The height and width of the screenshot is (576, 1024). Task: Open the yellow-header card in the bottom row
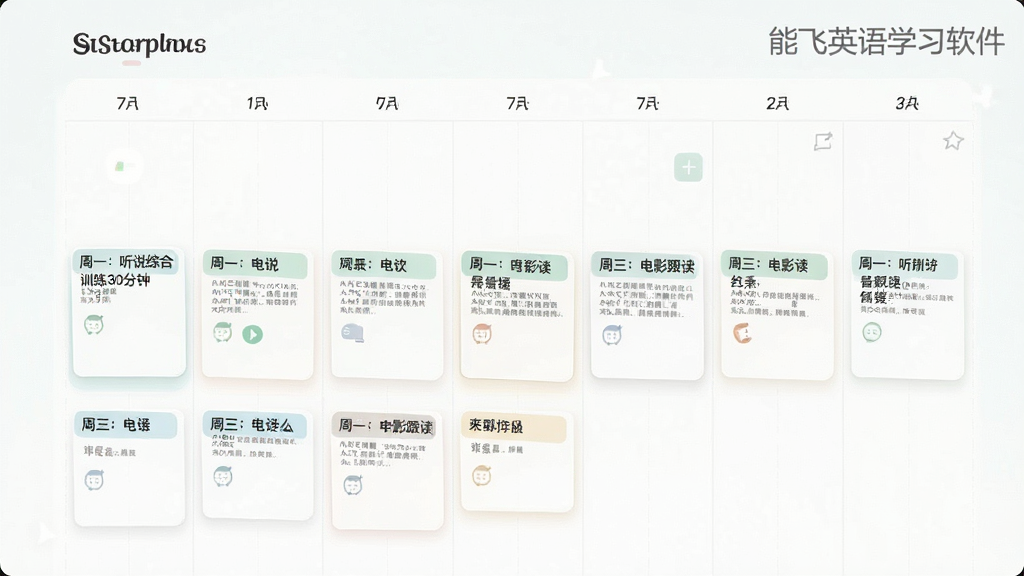pyautogui.click(x=517, y=461)
